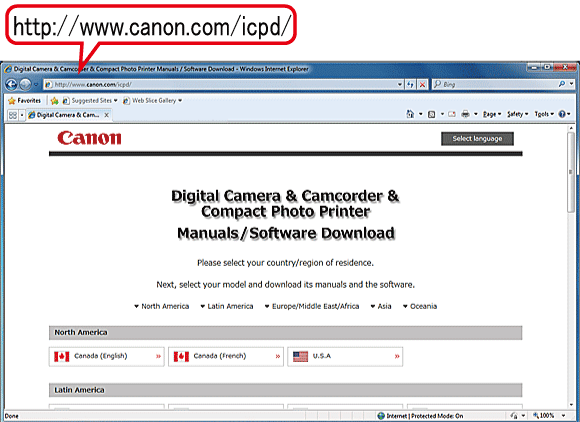The height and width of the screenshot is (422, 580).
Task: Click the Select language button
Action: point(477,139)
